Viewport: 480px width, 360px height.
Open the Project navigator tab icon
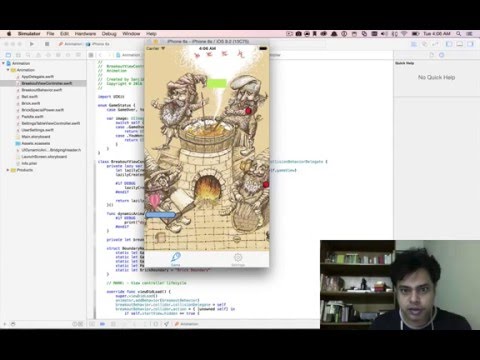[8, 55]
